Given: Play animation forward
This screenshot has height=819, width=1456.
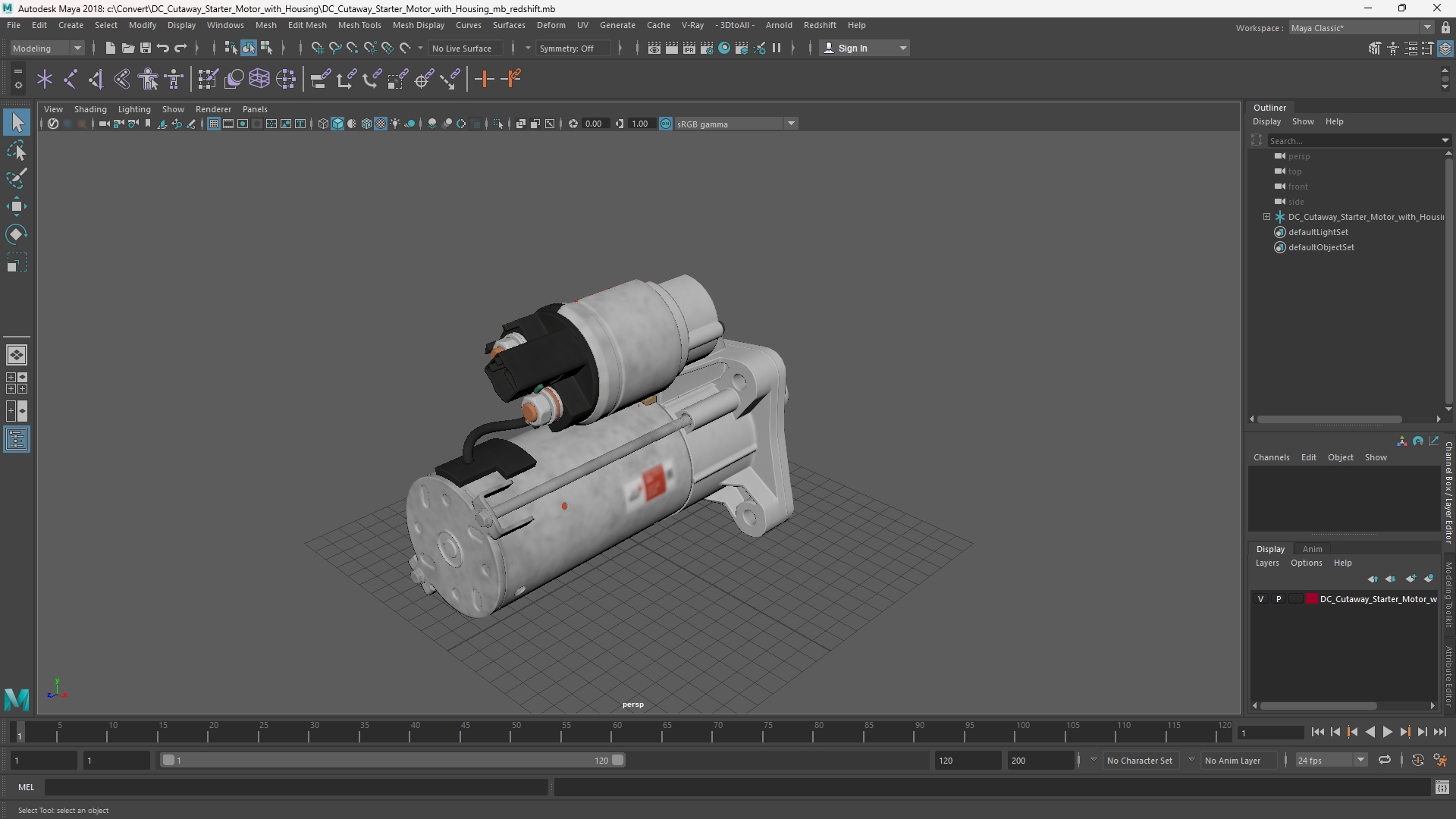Looking at the screenshot, I should pyautogui.click(x=1387, y=733).
